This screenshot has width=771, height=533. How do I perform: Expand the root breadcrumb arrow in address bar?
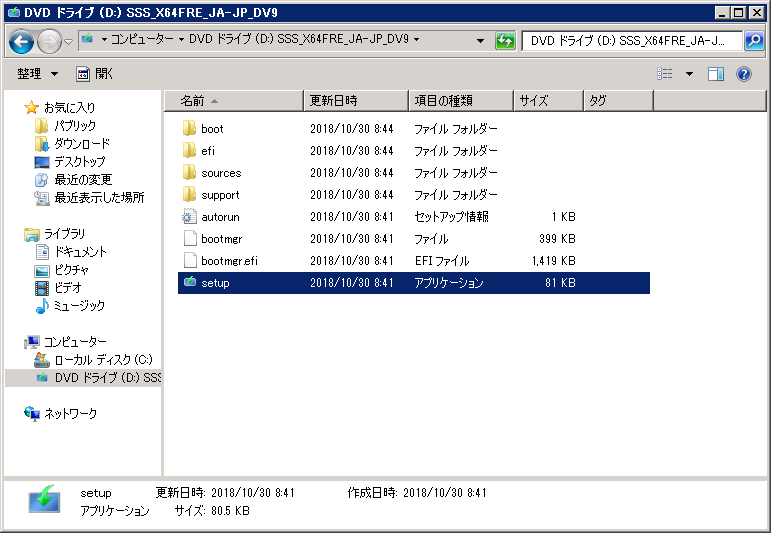click(x=104, y=39)
